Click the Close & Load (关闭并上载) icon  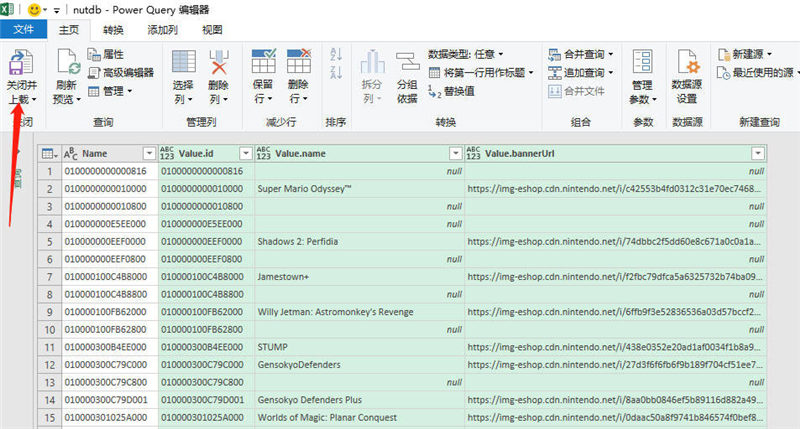(x=21, y=63)
